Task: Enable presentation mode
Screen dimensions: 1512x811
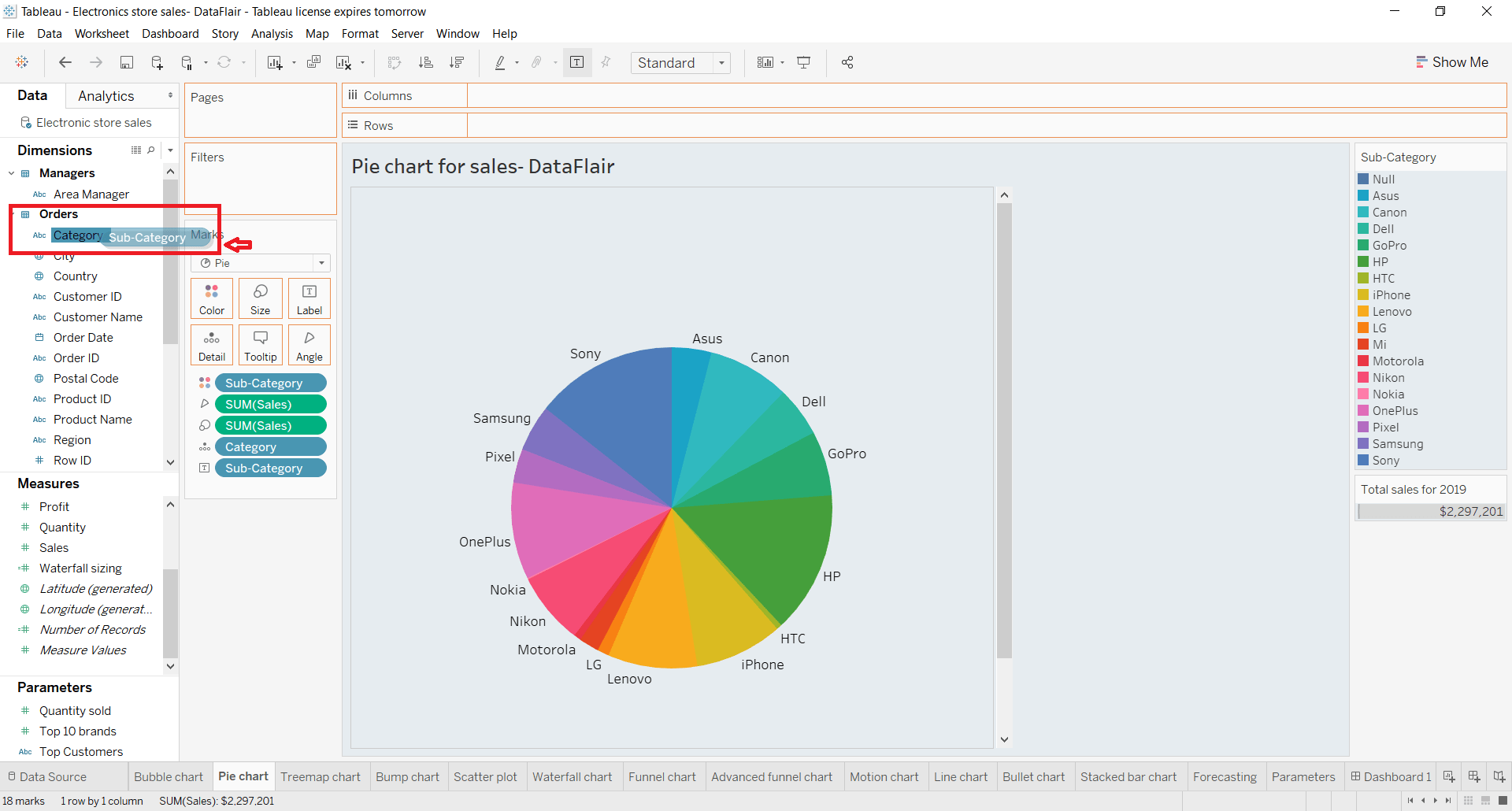Action: 803,62
